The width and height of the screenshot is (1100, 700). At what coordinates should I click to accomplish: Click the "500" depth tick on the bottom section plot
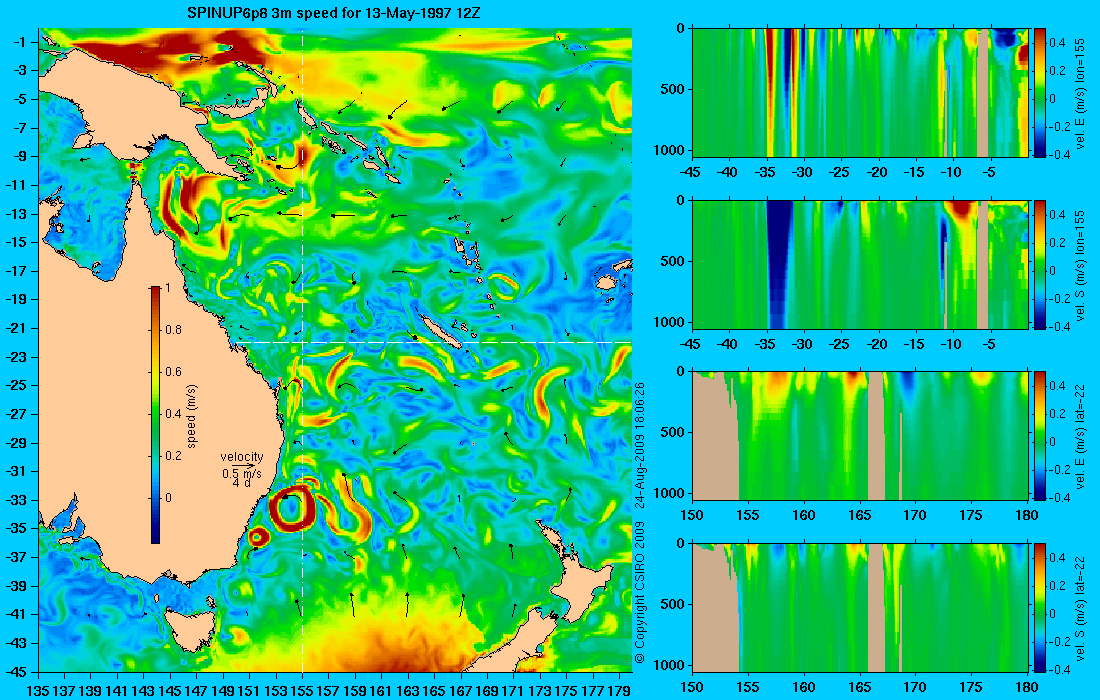pos(673,604)
